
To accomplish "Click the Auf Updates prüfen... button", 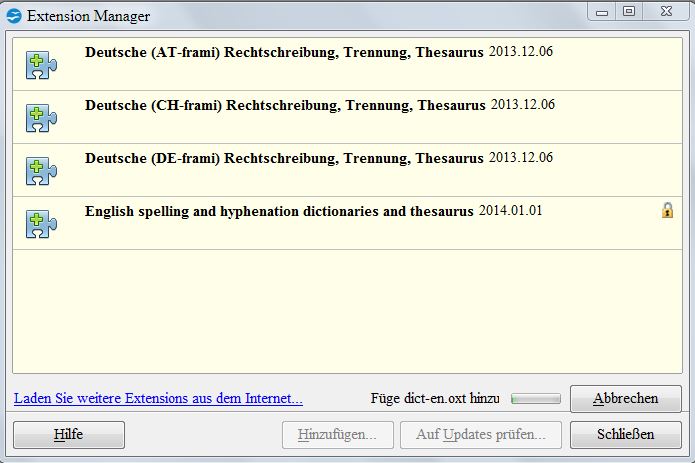I will [481, 435].
